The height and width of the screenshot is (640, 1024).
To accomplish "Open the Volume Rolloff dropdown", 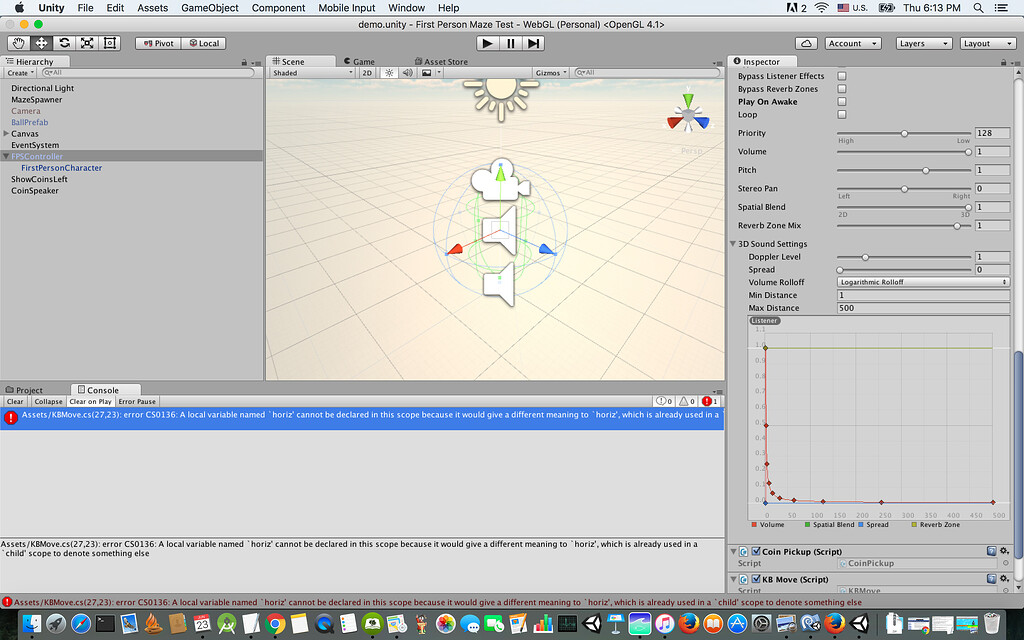I will pyautogui.click(x=922, y=281).
